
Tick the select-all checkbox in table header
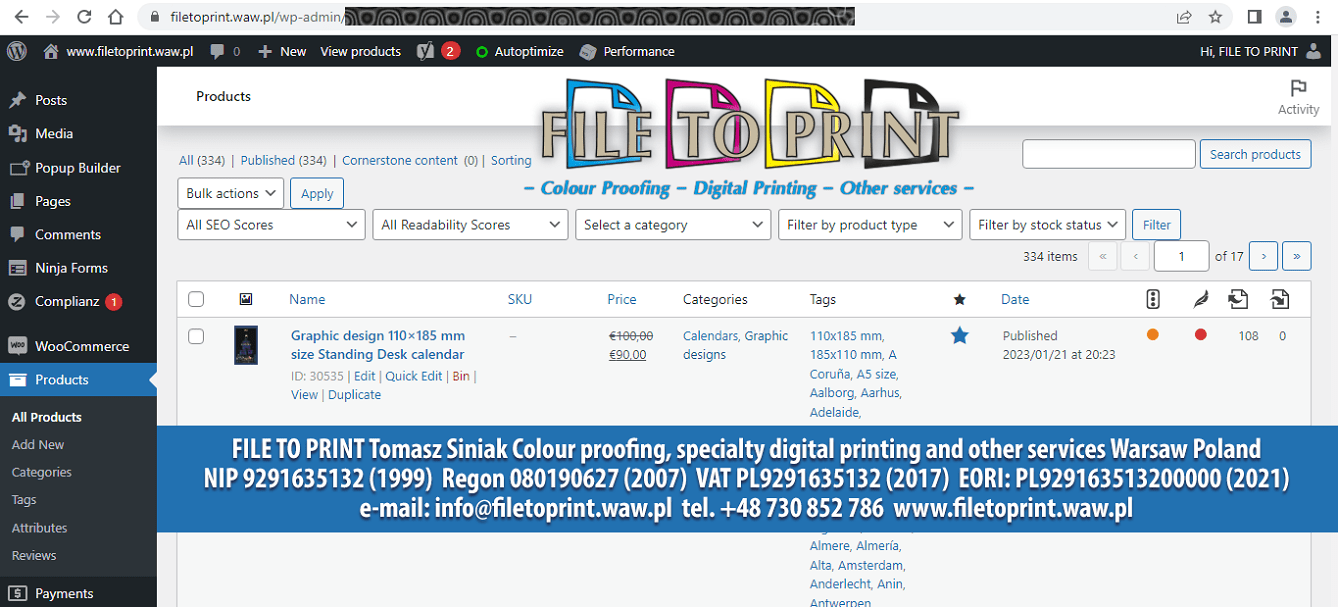(196, 299)
